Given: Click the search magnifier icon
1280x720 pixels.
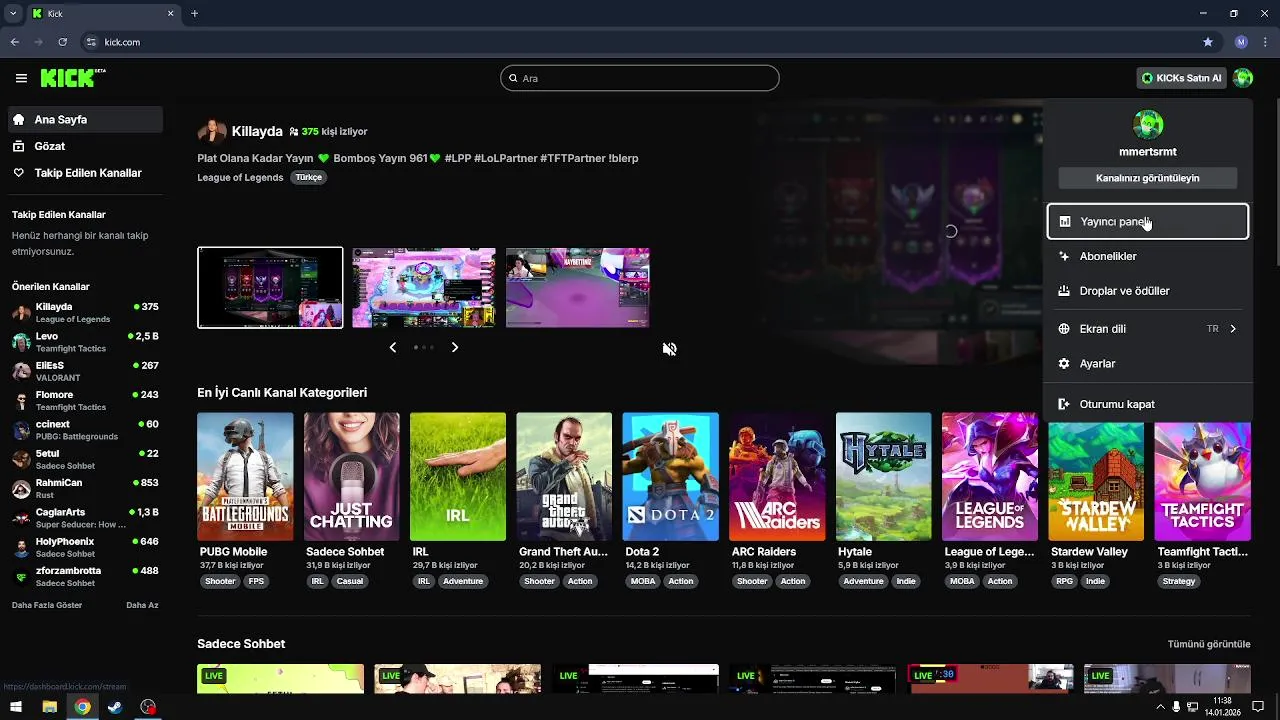Looking at the screenshot, I should [x=514, y=78].
